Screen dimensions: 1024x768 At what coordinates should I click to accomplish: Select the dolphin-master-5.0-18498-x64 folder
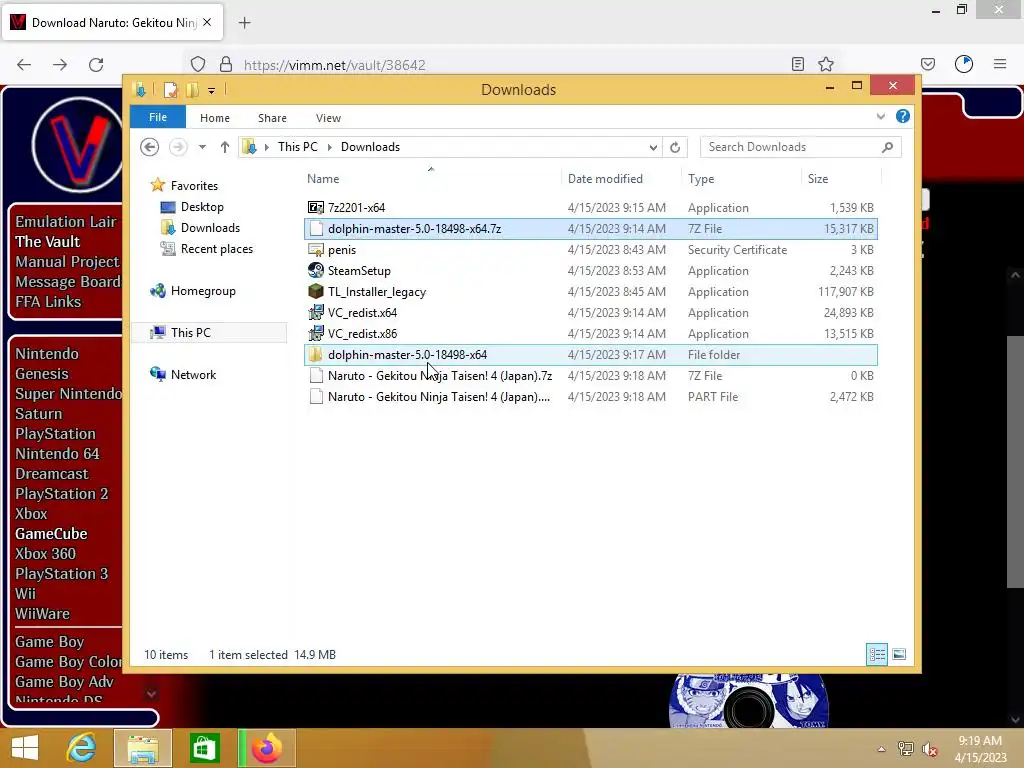pyautogui.click(x=590, y=355)
